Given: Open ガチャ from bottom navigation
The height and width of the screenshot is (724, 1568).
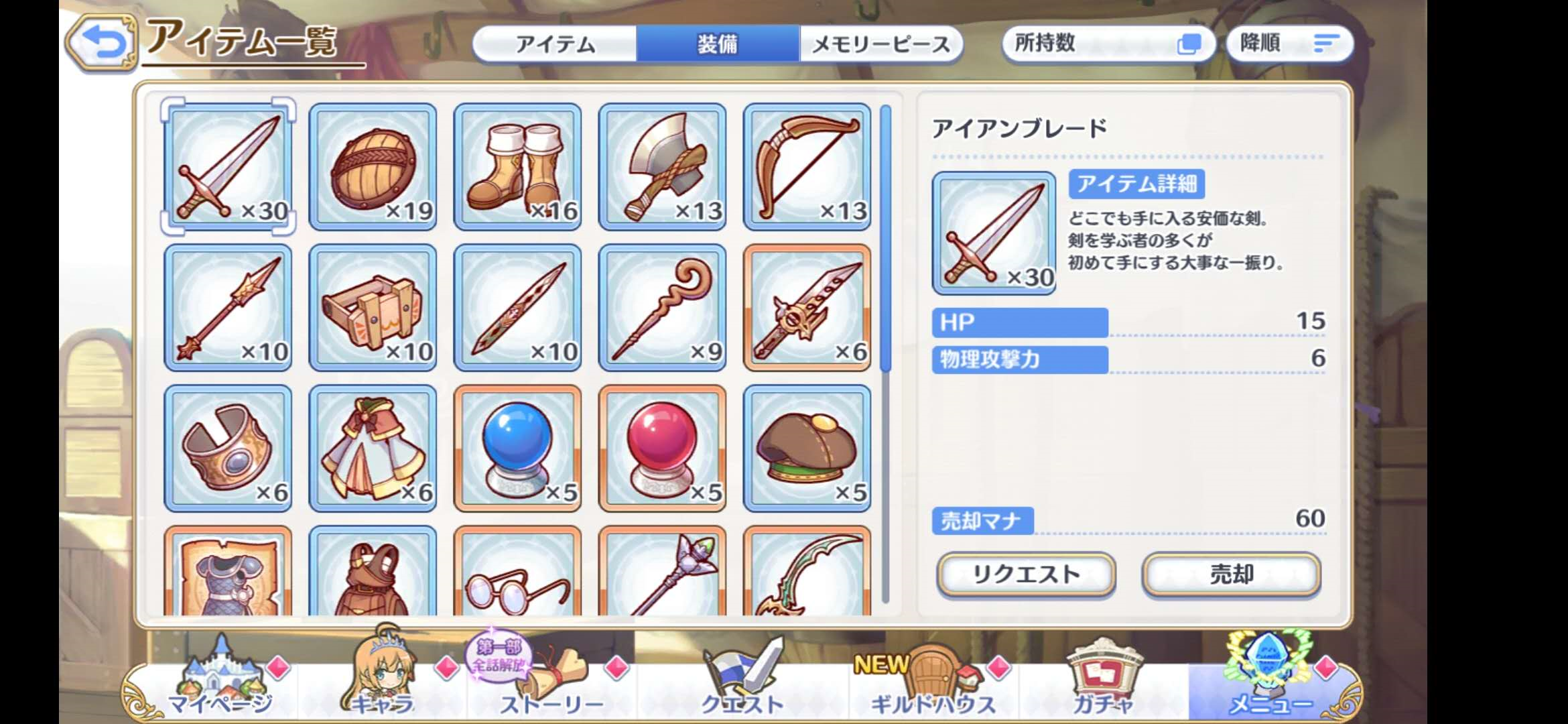Looking at the screenshot, I should tap(1103, 677).
